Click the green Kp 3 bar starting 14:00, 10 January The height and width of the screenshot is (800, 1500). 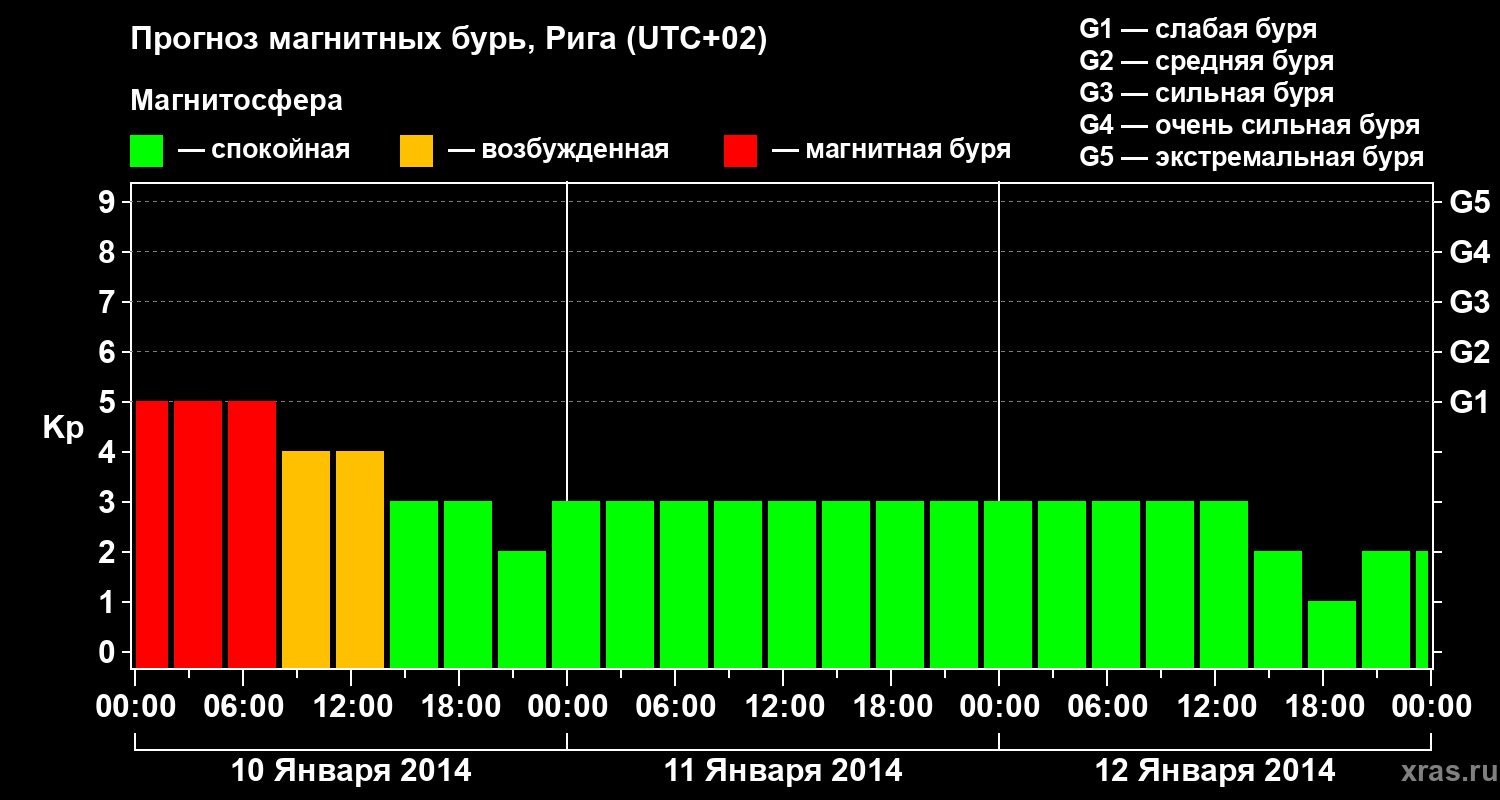pyautogui.click(x=414, y=584)
